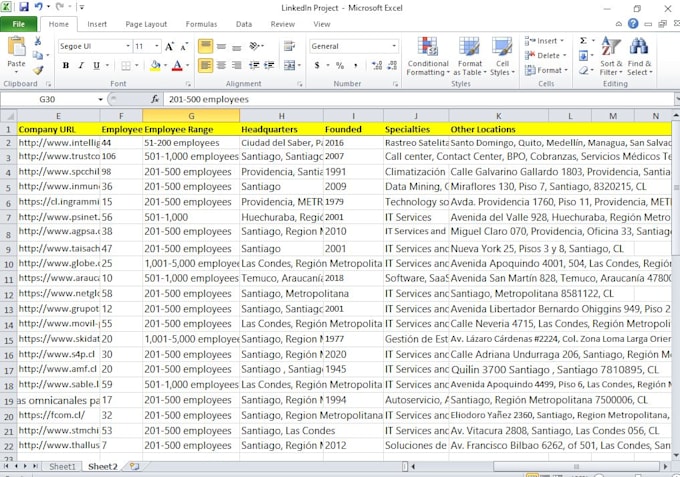Viewport: 680px width, 477px height.
Task: Open Find & Select binoculars menu
Action: click(639, 56)
